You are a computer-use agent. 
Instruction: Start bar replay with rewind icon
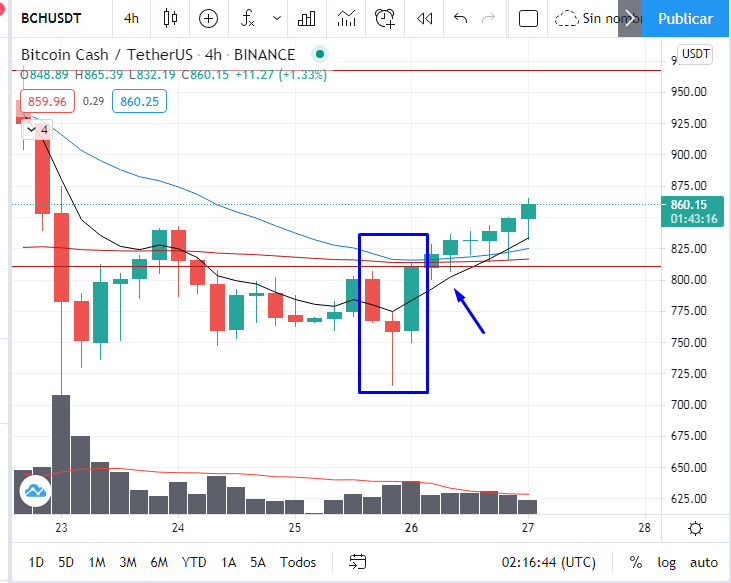(x=425, y=18)
